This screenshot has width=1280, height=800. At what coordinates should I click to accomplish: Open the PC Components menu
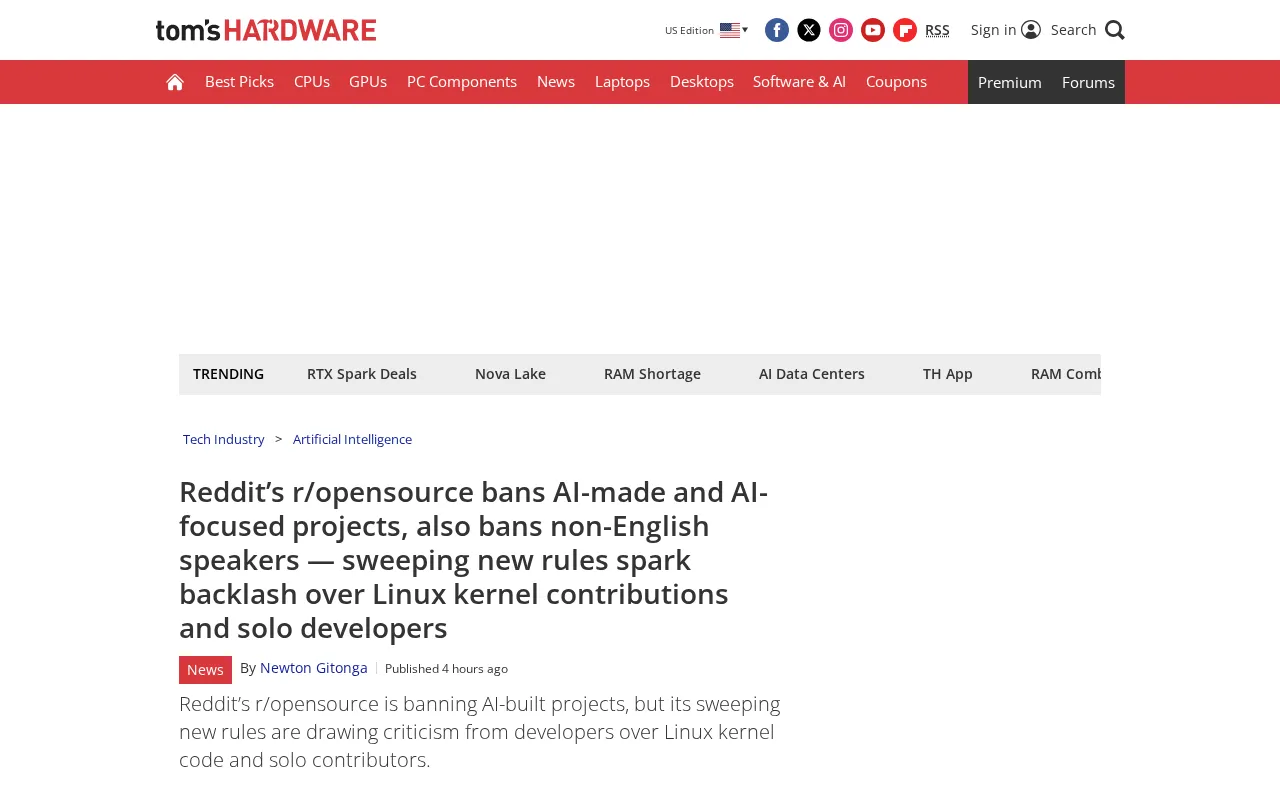[x=462, y=82]
